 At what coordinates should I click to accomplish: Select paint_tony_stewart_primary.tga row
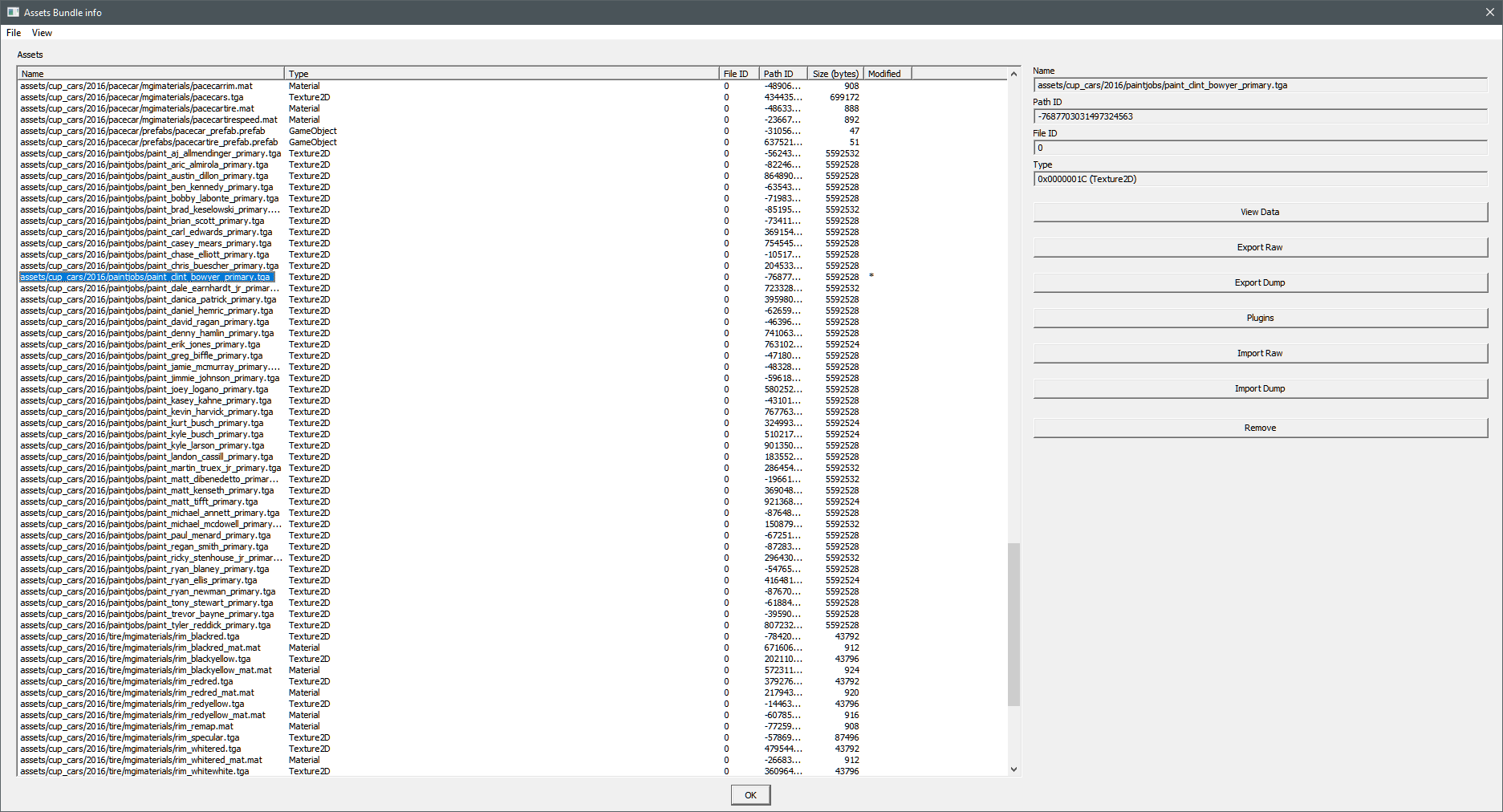512,603
